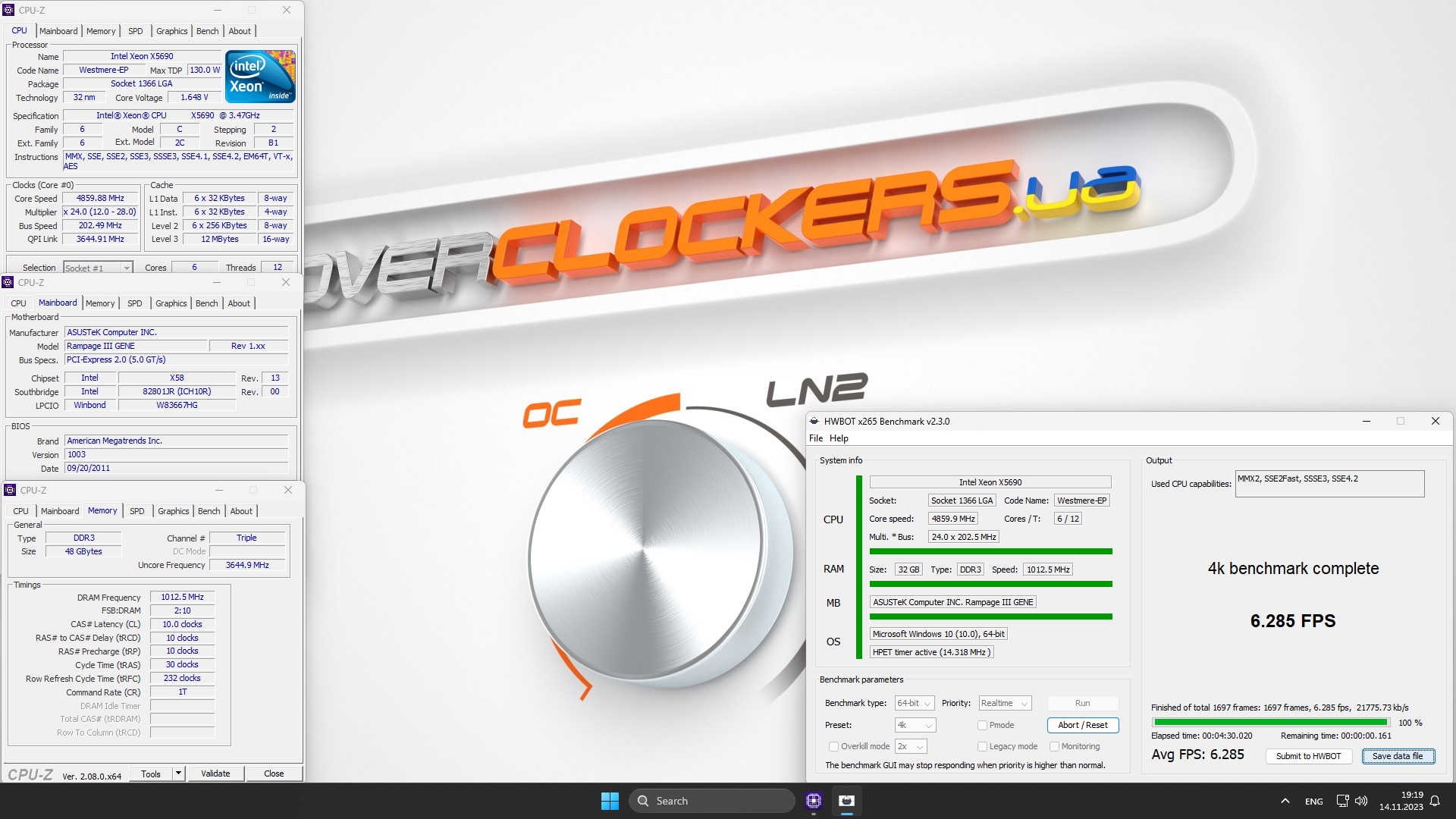This screenshot has height=819, width=1456.
Task: Open the Overkill 2x multiplier dropdown
Action: 911,746
